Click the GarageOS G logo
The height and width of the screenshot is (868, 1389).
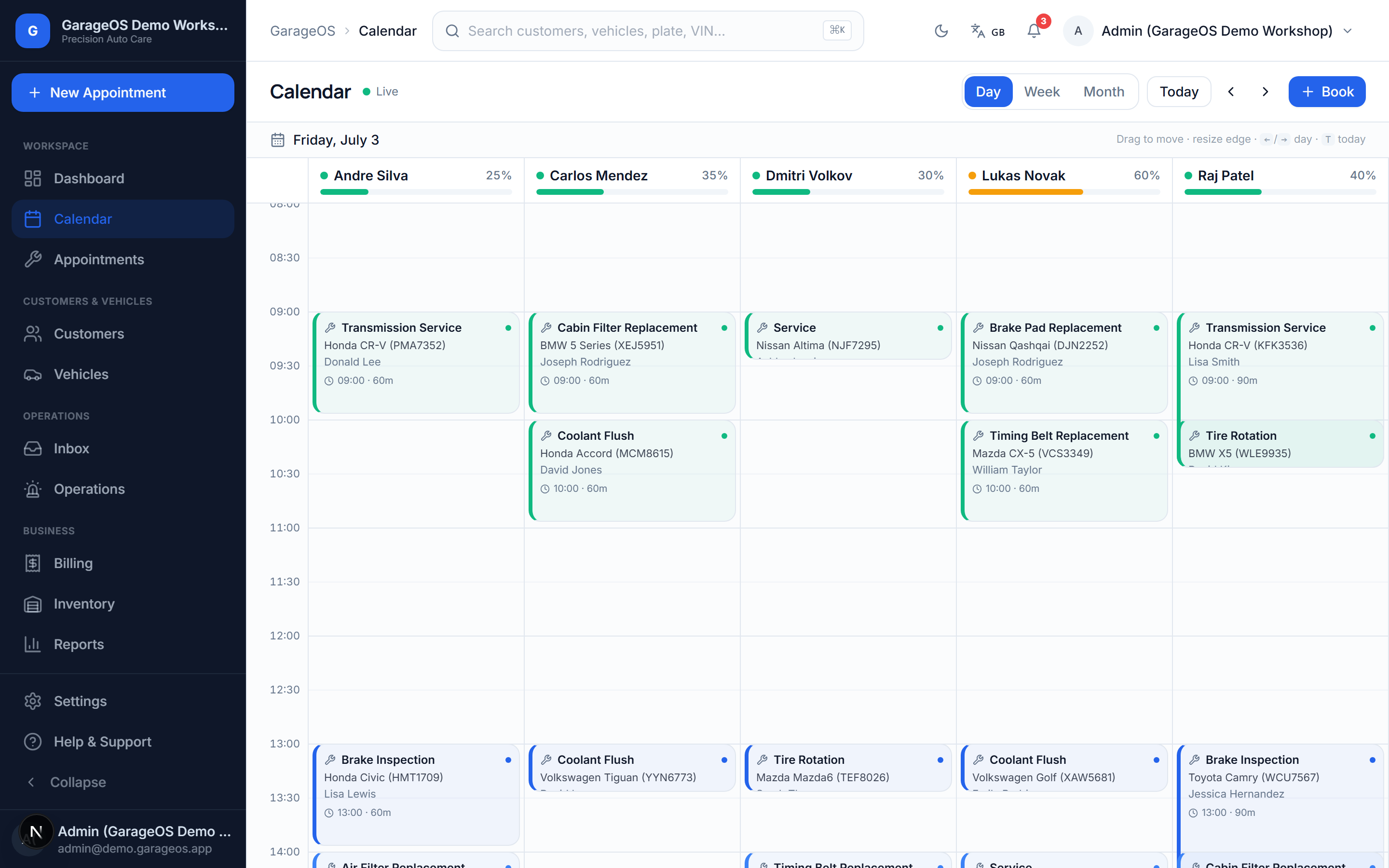click(x=33, y=30)
